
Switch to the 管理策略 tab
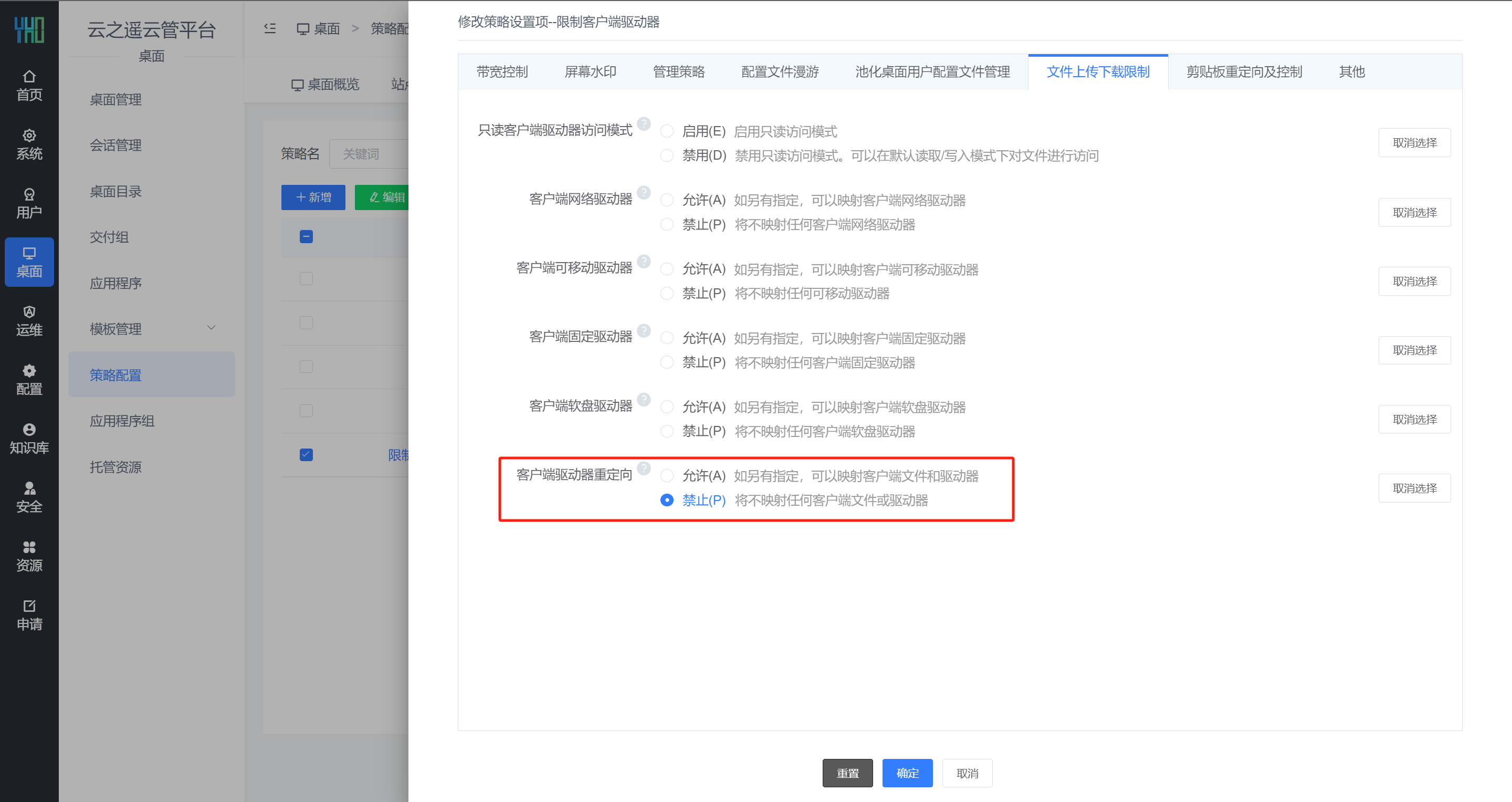click(x=679, y=71)
